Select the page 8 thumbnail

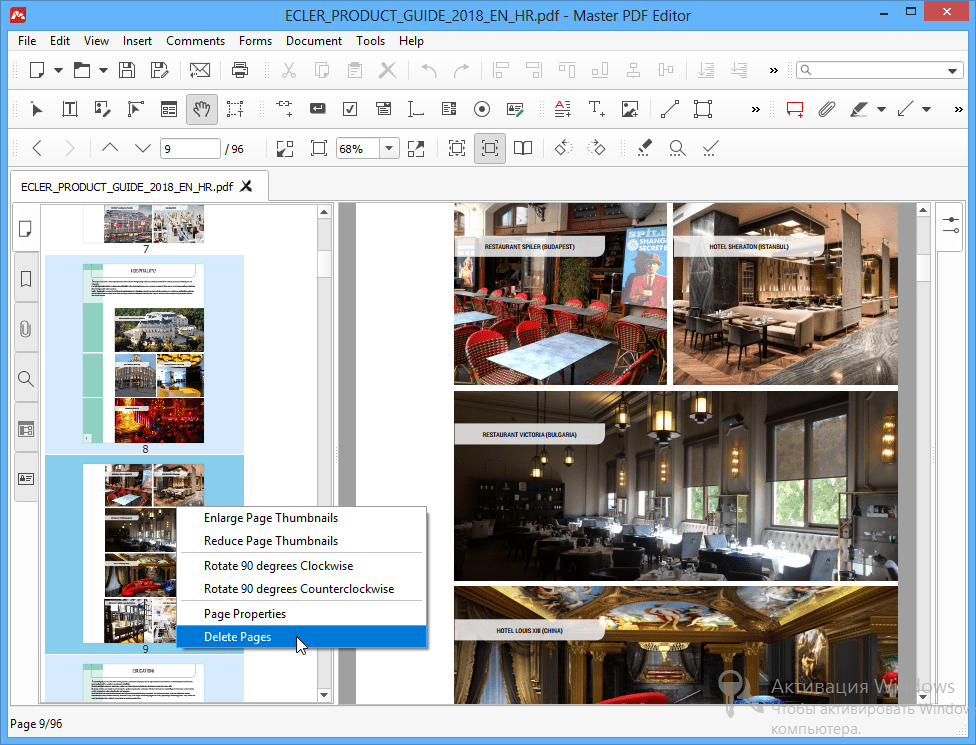pos(145,353)
